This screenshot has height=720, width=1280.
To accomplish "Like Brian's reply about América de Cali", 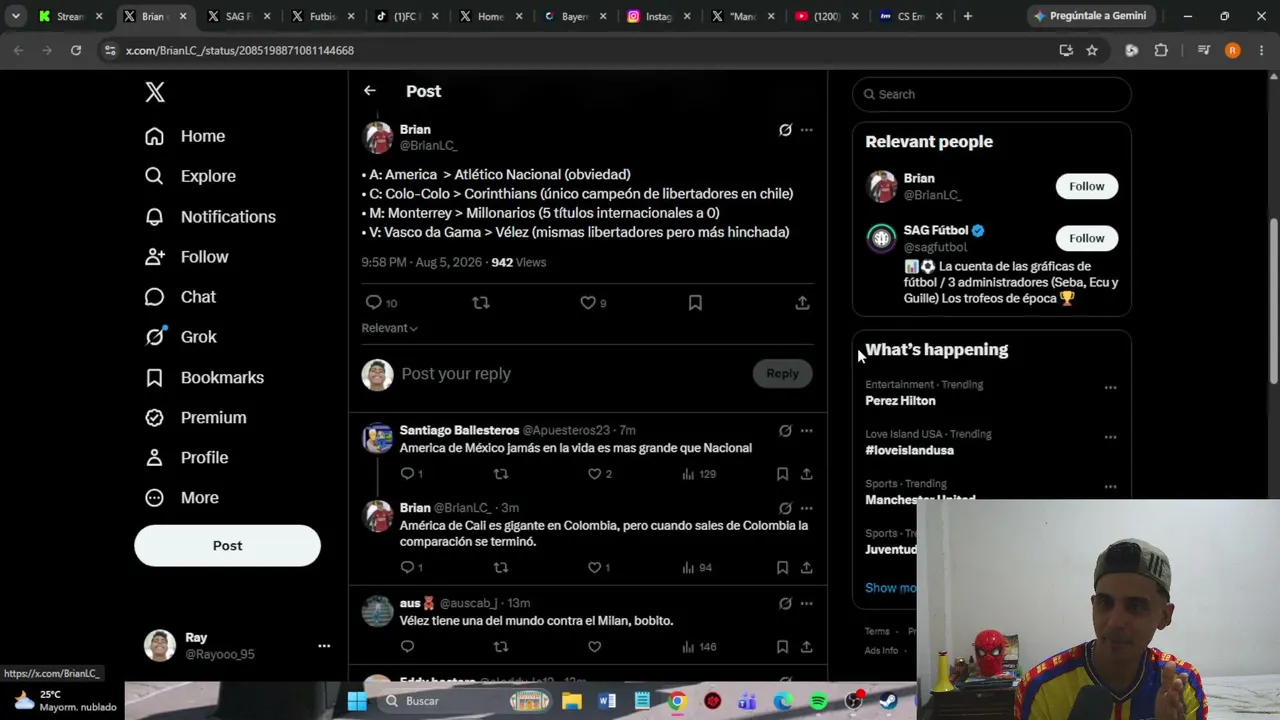I will coord(594,568).
